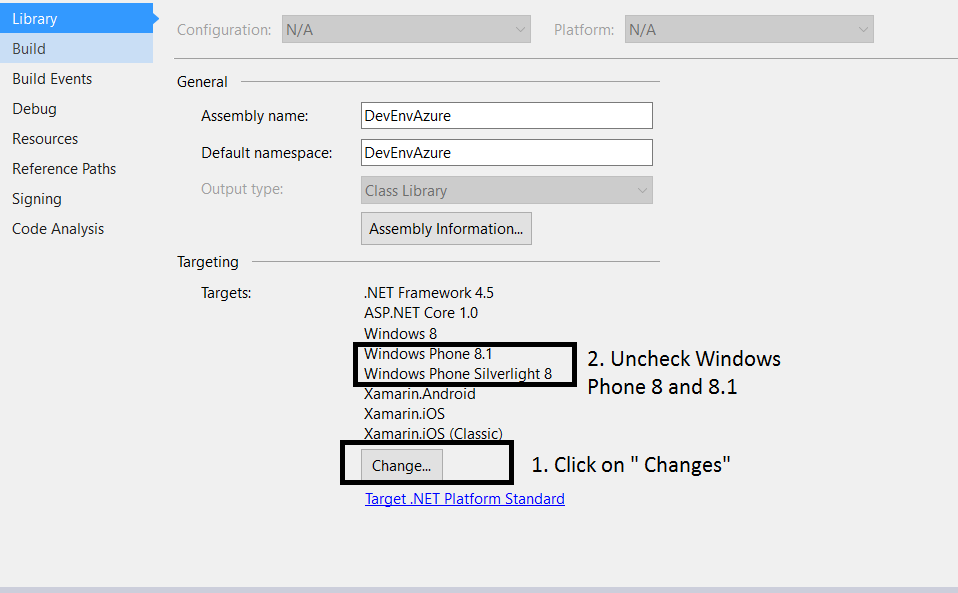Select the Xamarin.iOS (Classic) target text
The width and height of the screenshot is (958, 593).
point(433,434)
